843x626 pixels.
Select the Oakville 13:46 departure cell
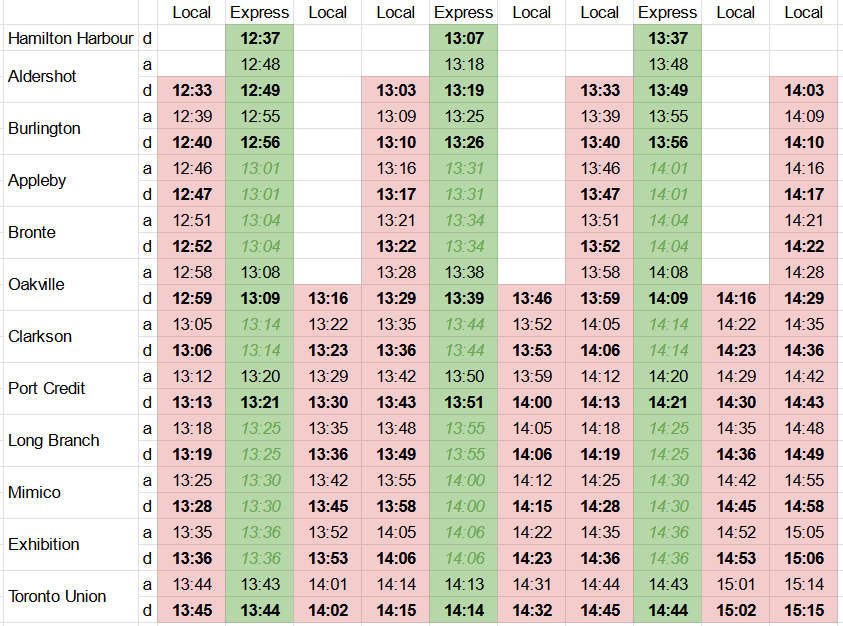click(x=531, y=298)
